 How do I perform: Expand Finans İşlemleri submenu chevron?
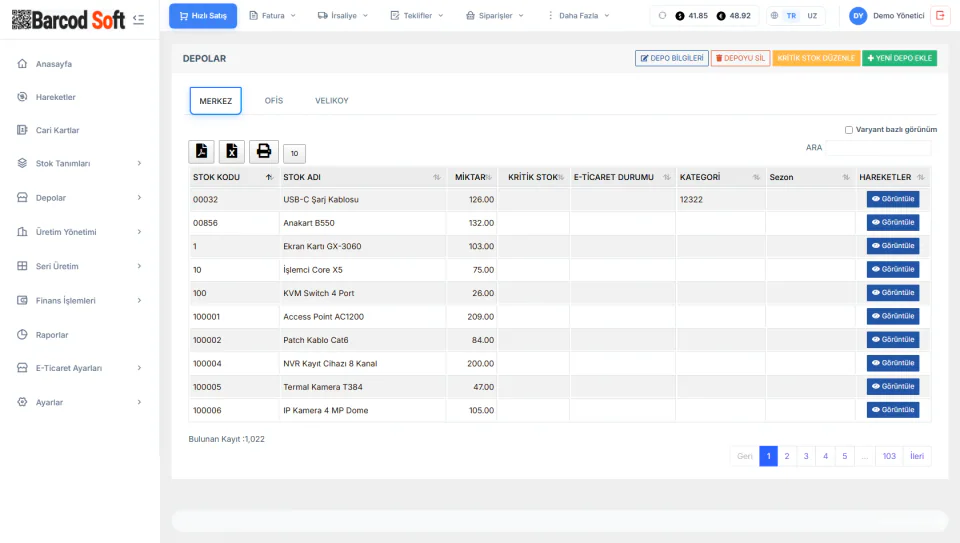pos(140,301)
